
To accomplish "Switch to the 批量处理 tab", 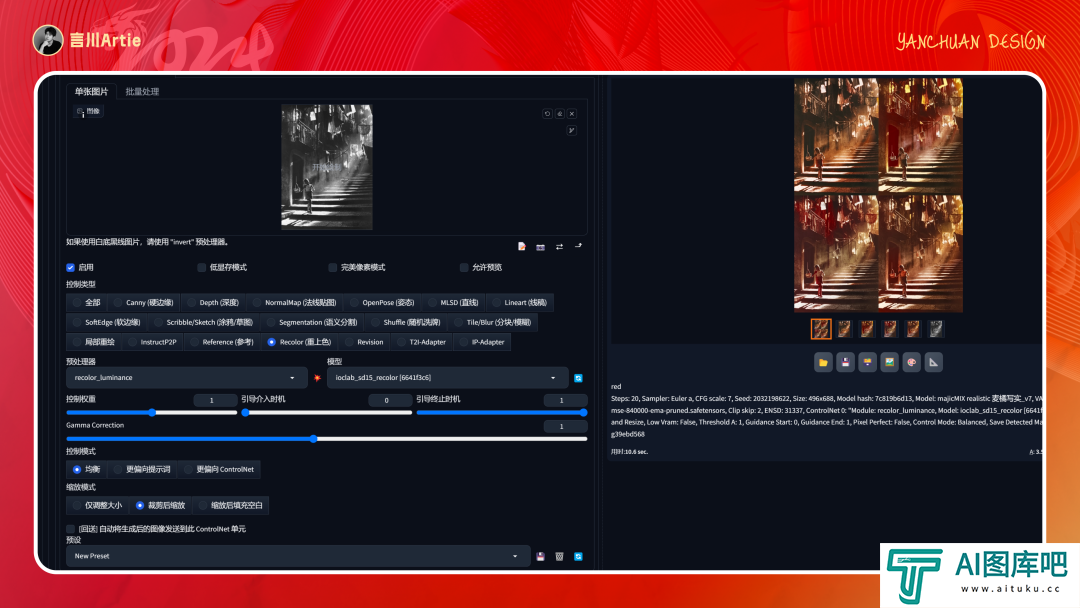I will point(142,91).
